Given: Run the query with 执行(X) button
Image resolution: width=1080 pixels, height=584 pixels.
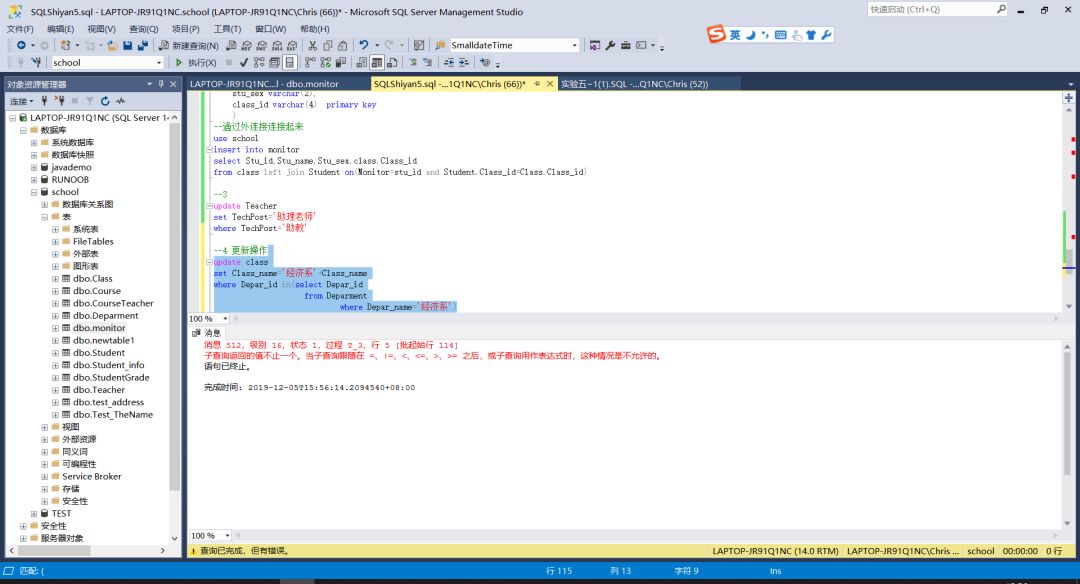Looking at the screenshot, I should pyautogui.click(x=196, y=63).
